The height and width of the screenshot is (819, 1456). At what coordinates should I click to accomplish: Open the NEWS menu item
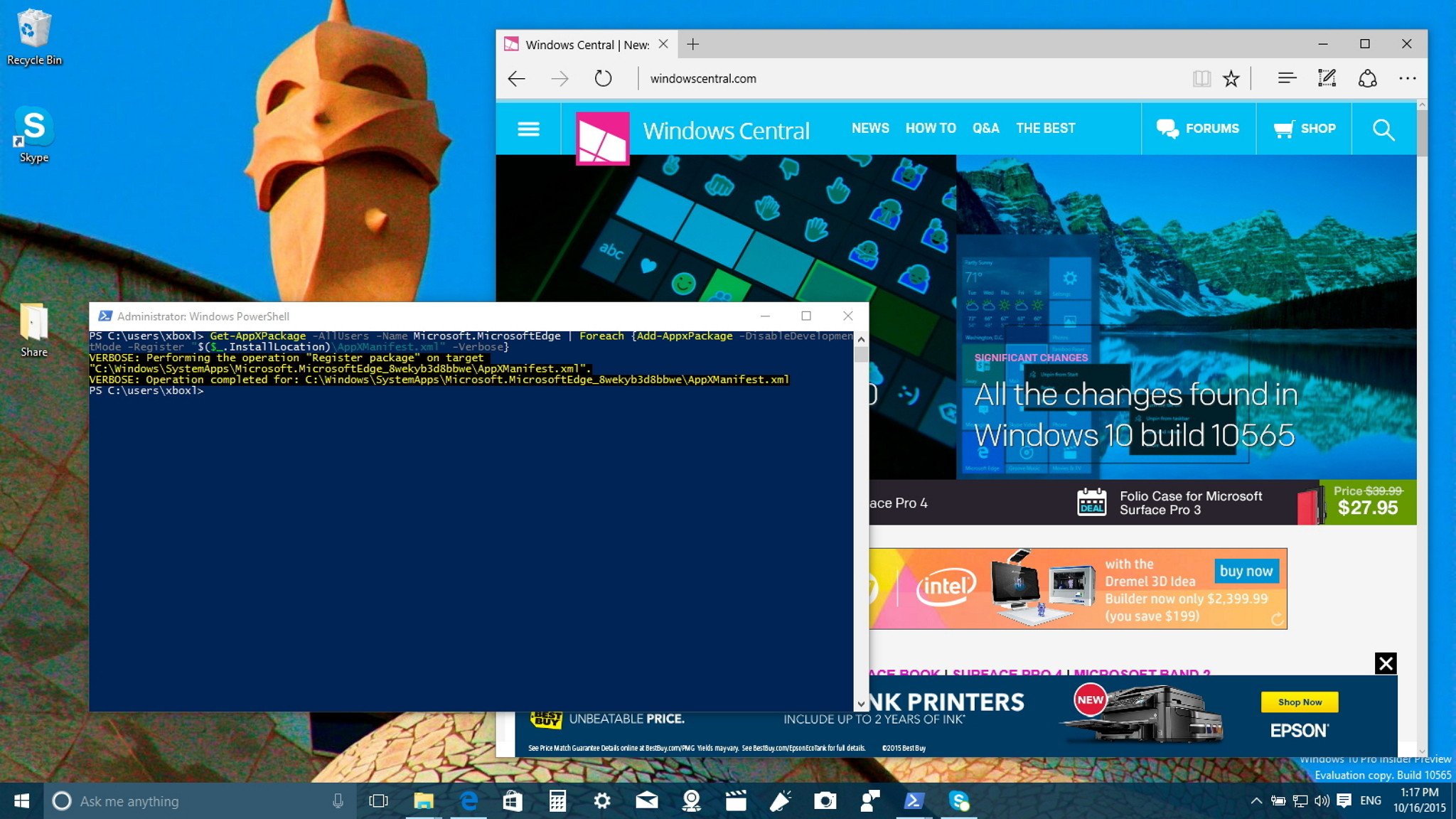870,128
